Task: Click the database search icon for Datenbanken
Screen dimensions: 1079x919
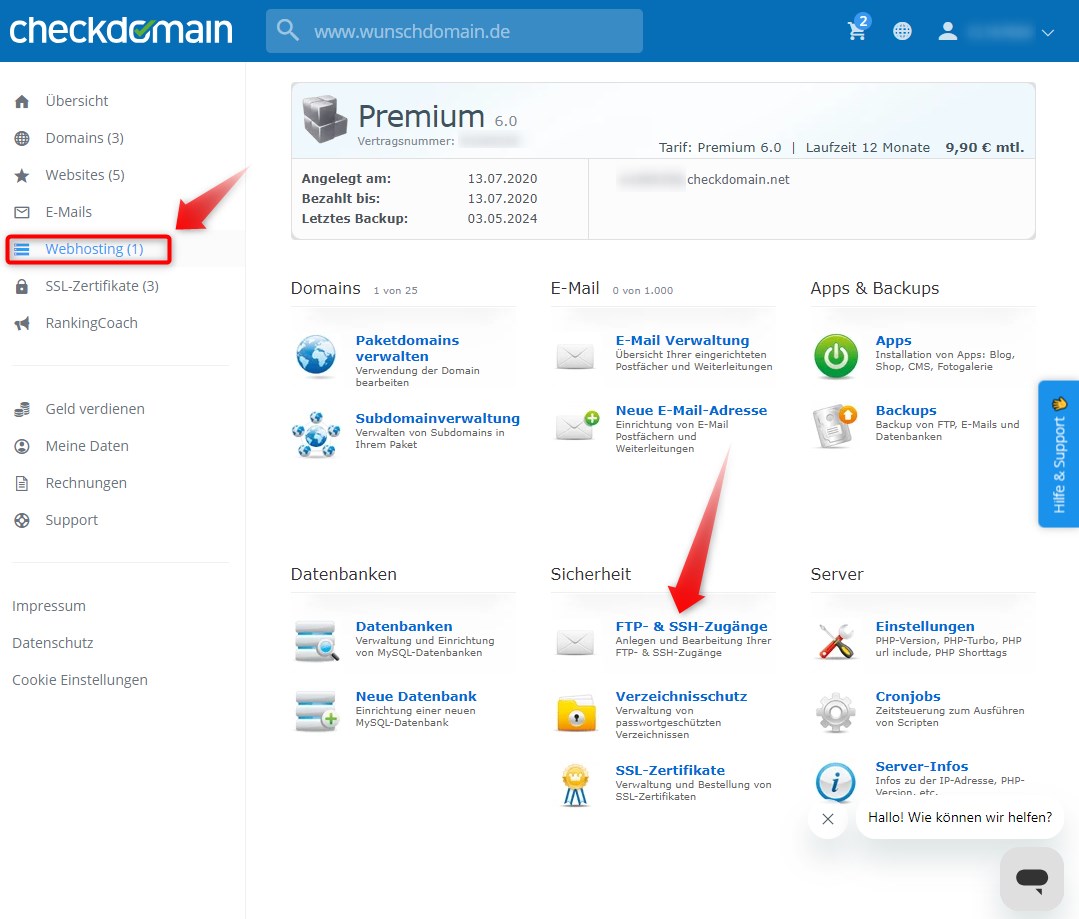Action: click(x=317, y=641)
